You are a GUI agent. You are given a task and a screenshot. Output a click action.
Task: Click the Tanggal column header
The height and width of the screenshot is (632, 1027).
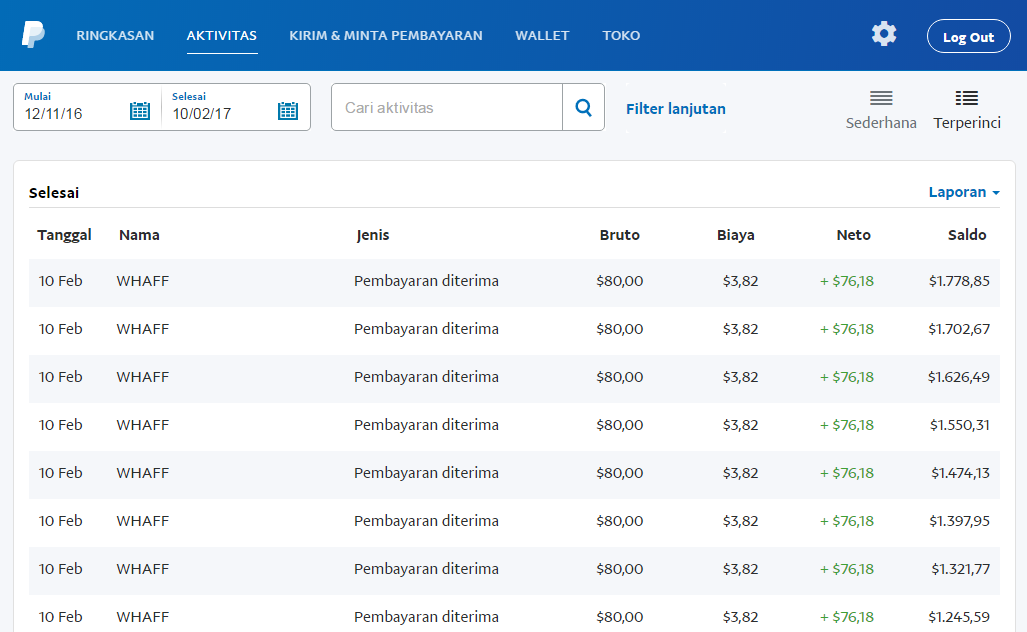coord(64,235)
